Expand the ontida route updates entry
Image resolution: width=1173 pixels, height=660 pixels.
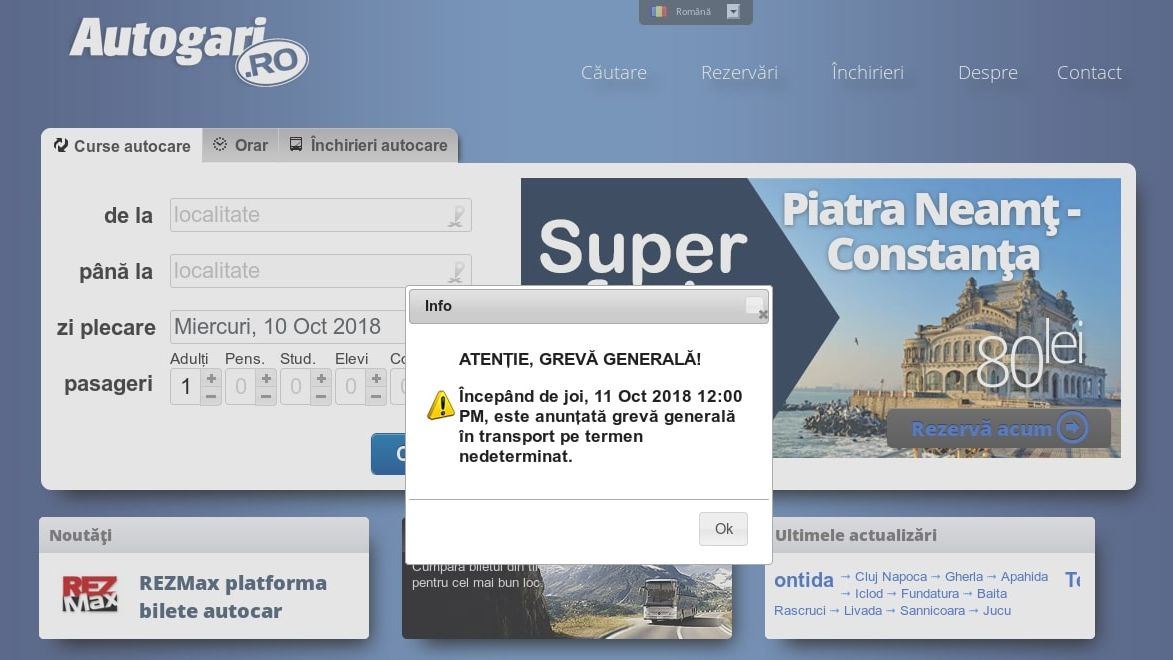[x=804, y=580]
